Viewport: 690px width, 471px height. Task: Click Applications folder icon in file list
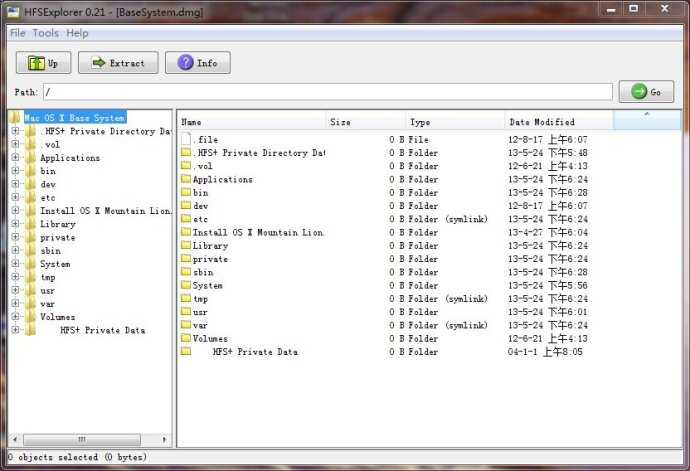186,179
